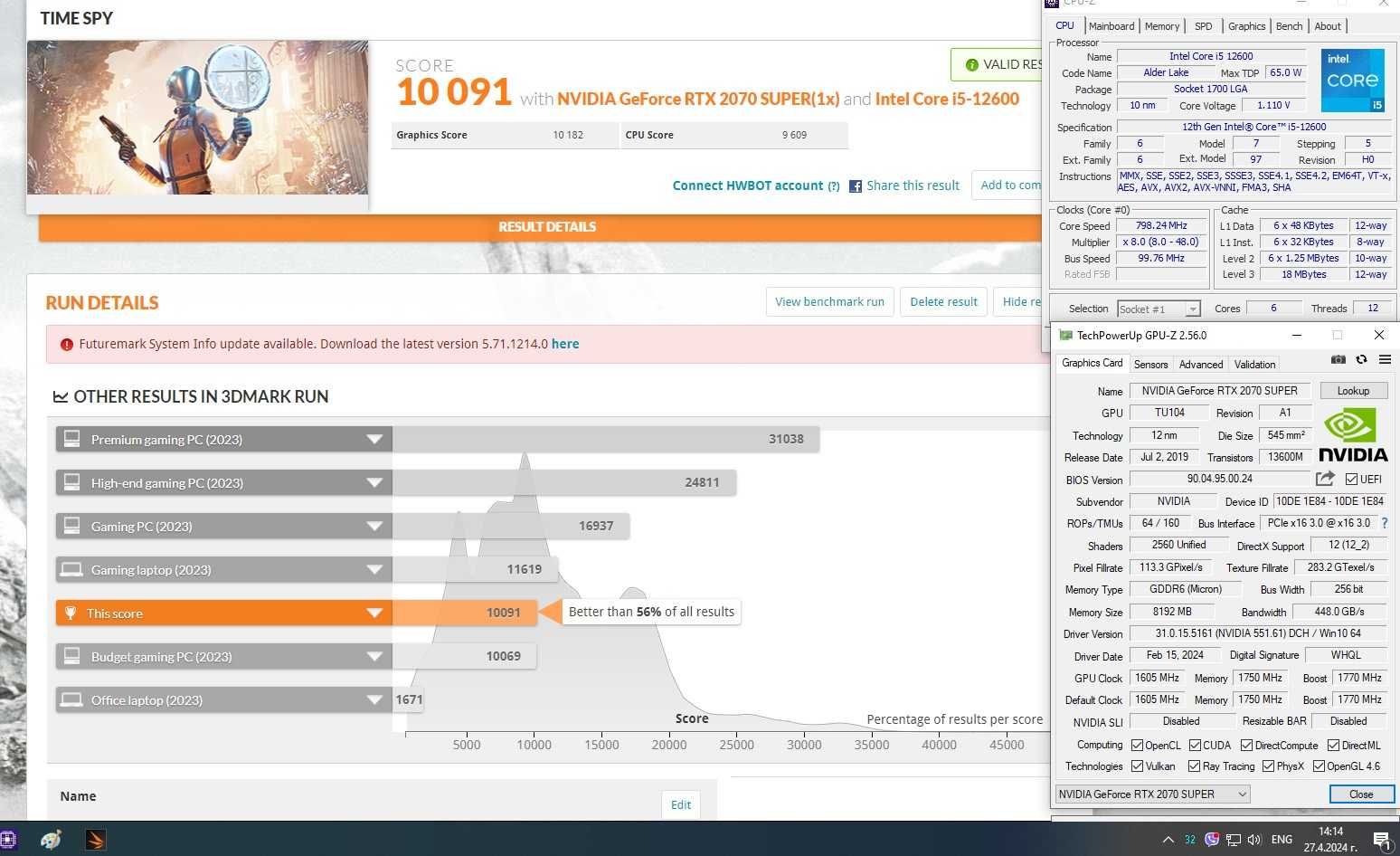The height and width of the screenshot is (856, 1400).
Task: Expand the Gaming laptop (2023) row arrow
Action: click(374, 570)
